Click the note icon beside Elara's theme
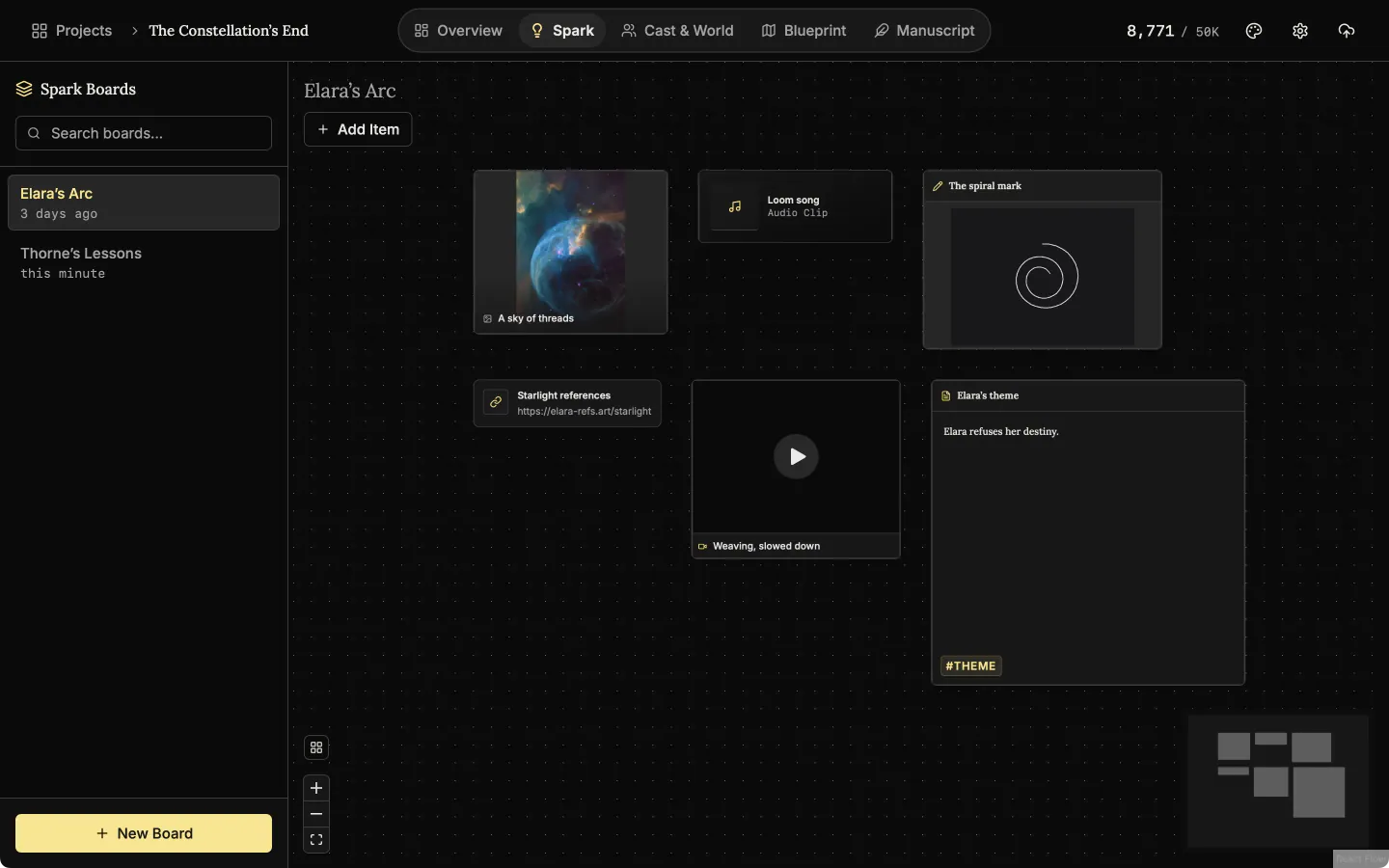Image resolution: width=1389 pixels, height=868 pixels. (x=946, y=395)
